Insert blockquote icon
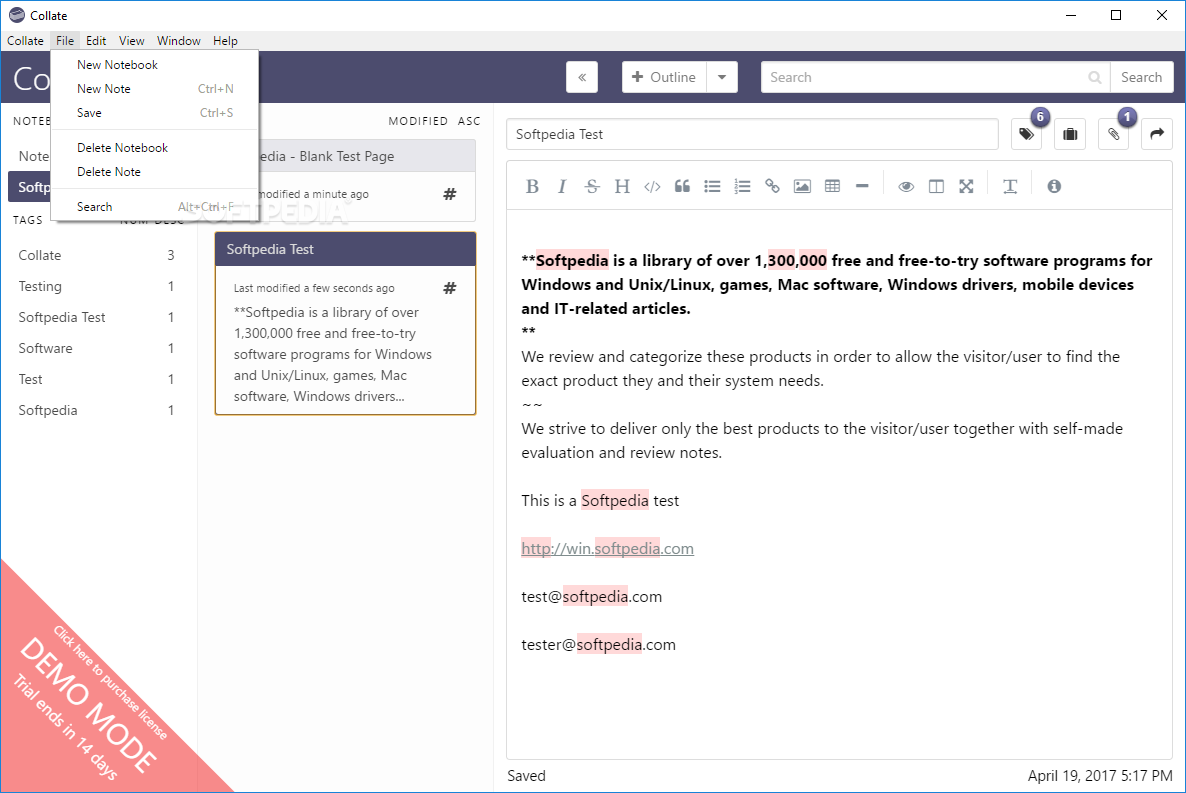Screen dimensions: 1186x793 coord(682,186)
